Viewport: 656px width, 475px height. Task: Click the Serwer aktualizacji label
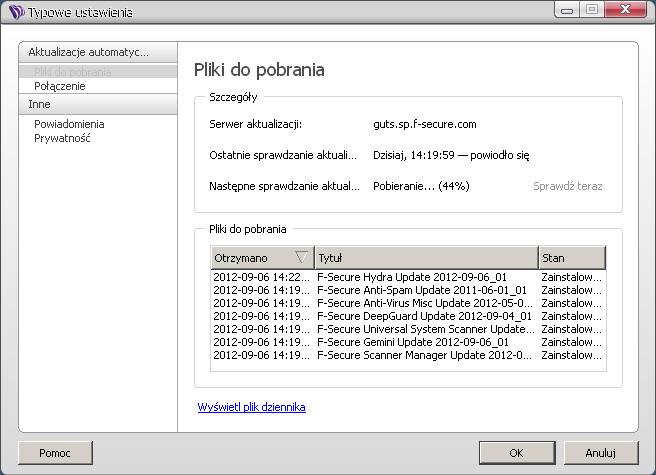coord(256,124)
